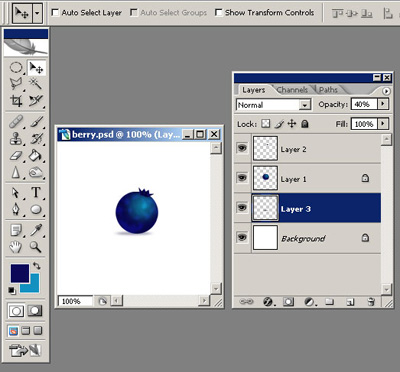Select the Sponge tool
This screenshot has width=400, height=372.
click(36, 173)
